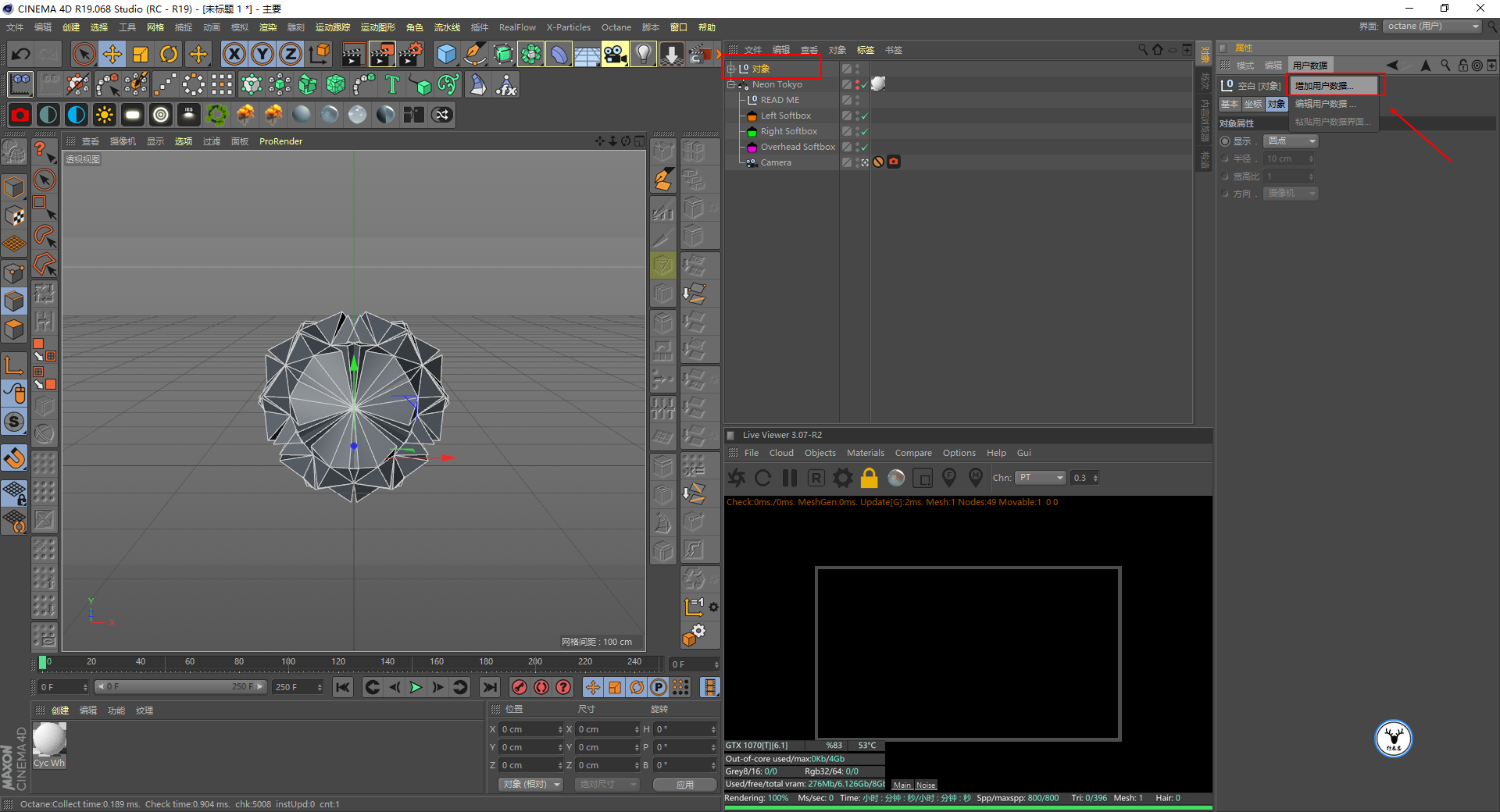
Task: Open the Chn PT channel dropdown
Action: [1041, 478]
